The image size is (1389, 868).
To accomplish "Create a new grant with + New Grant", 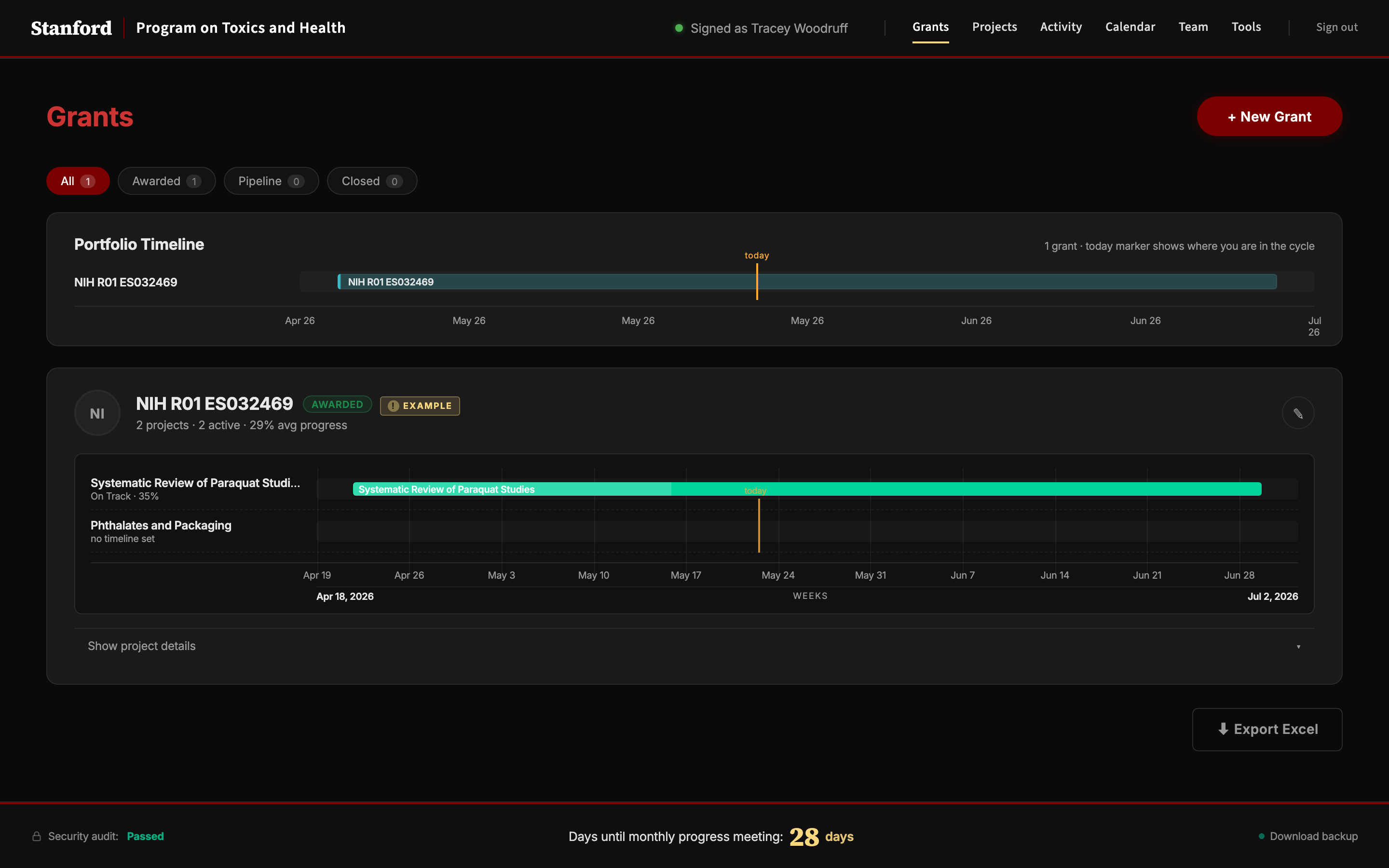I will [1269, 117].
